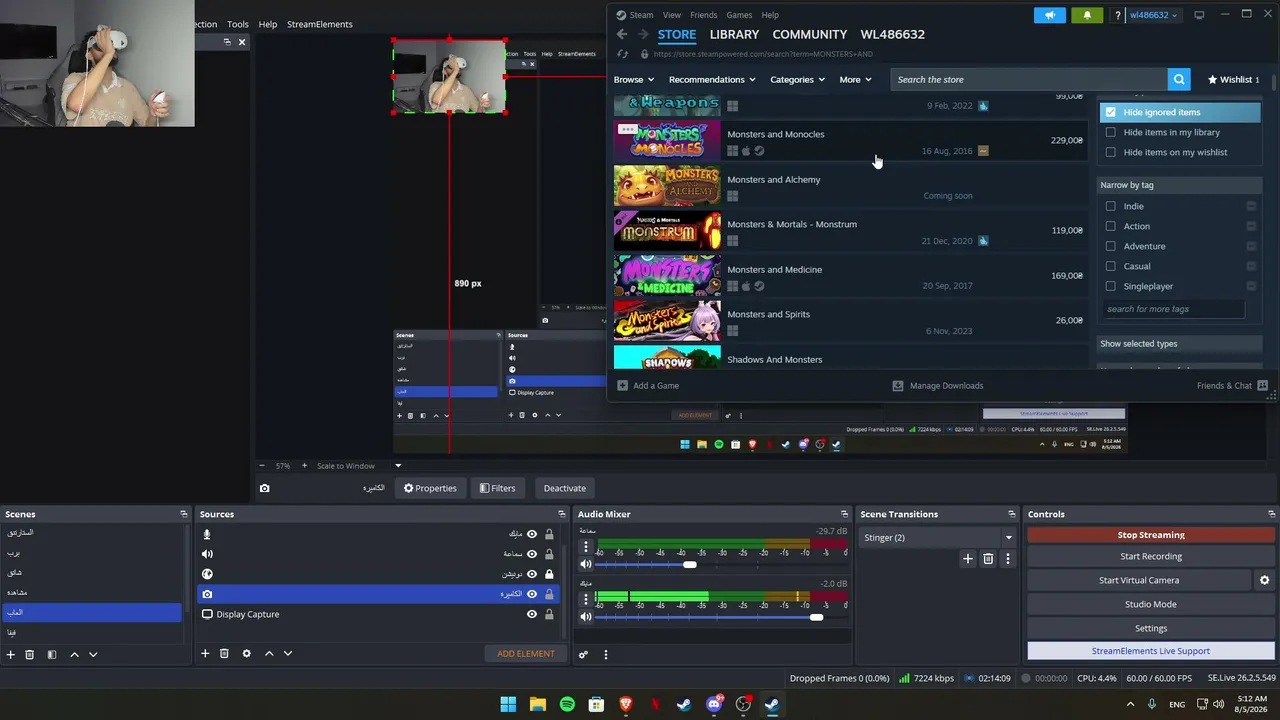Move selected scene up
The image size is (1280, 720).
coord(74,654)
